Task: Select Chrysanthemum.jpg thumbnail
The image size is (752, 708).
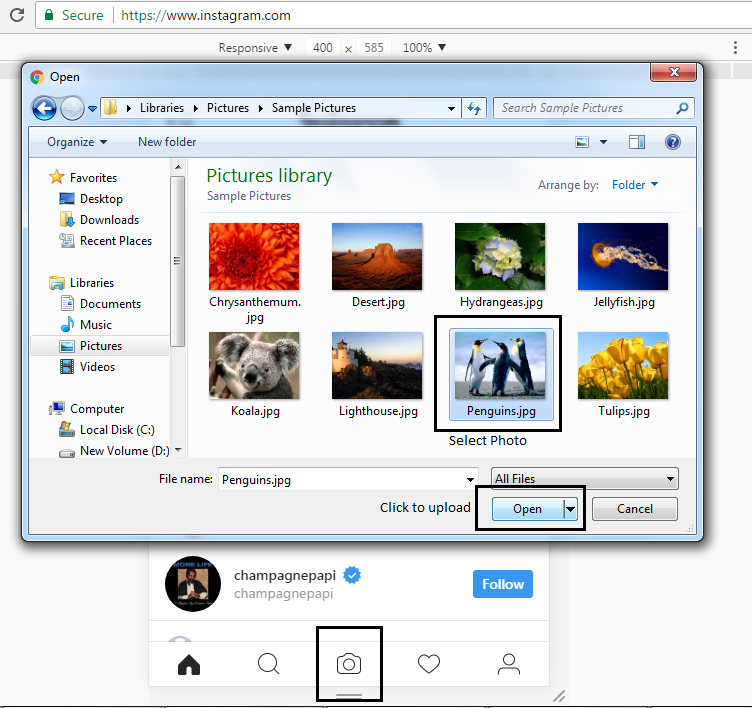Action: point(254,257)
